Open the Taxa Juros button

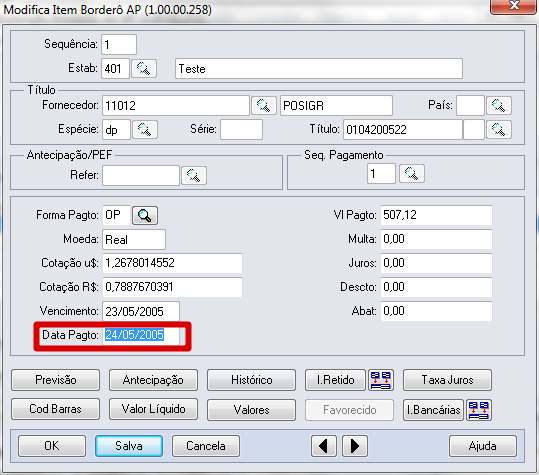(x=447, y=380)
